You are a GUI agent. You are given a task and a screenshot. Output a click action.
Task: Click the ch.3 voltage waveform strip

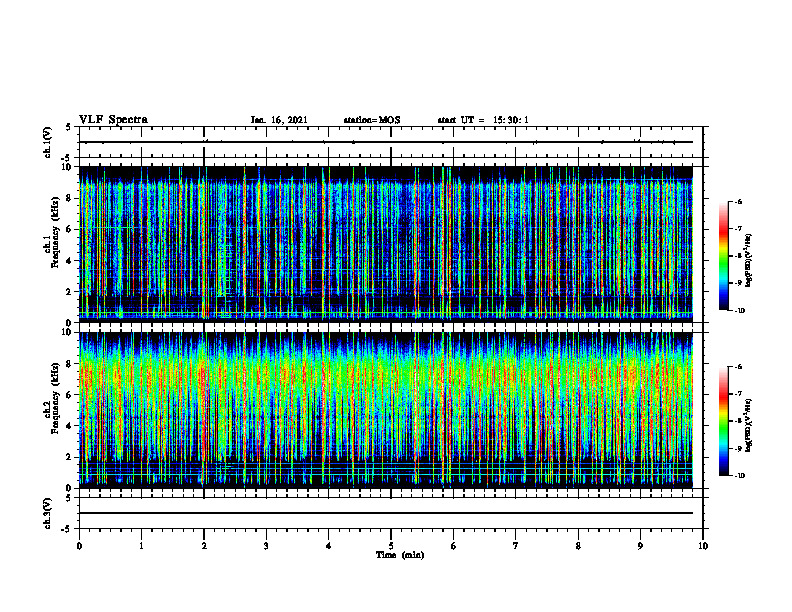click(391, 513)
